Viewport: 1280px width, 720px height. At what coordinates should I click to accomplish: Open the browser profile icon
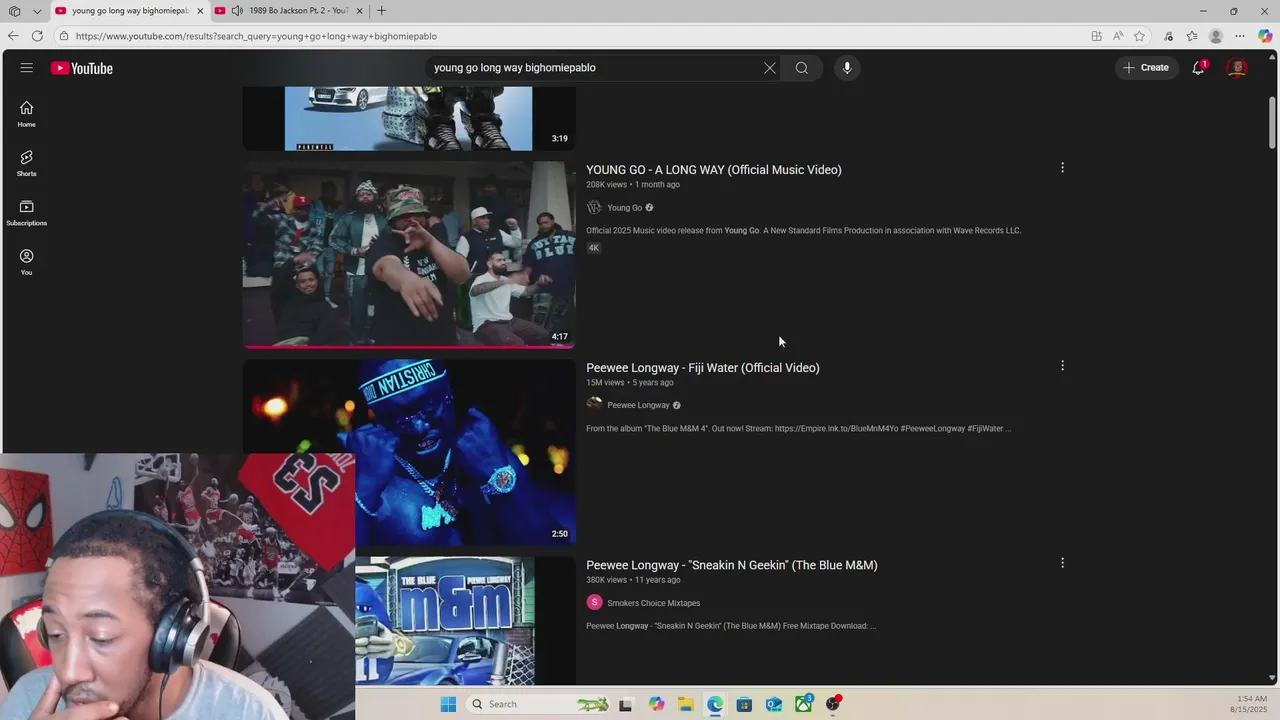[1216, 36]
